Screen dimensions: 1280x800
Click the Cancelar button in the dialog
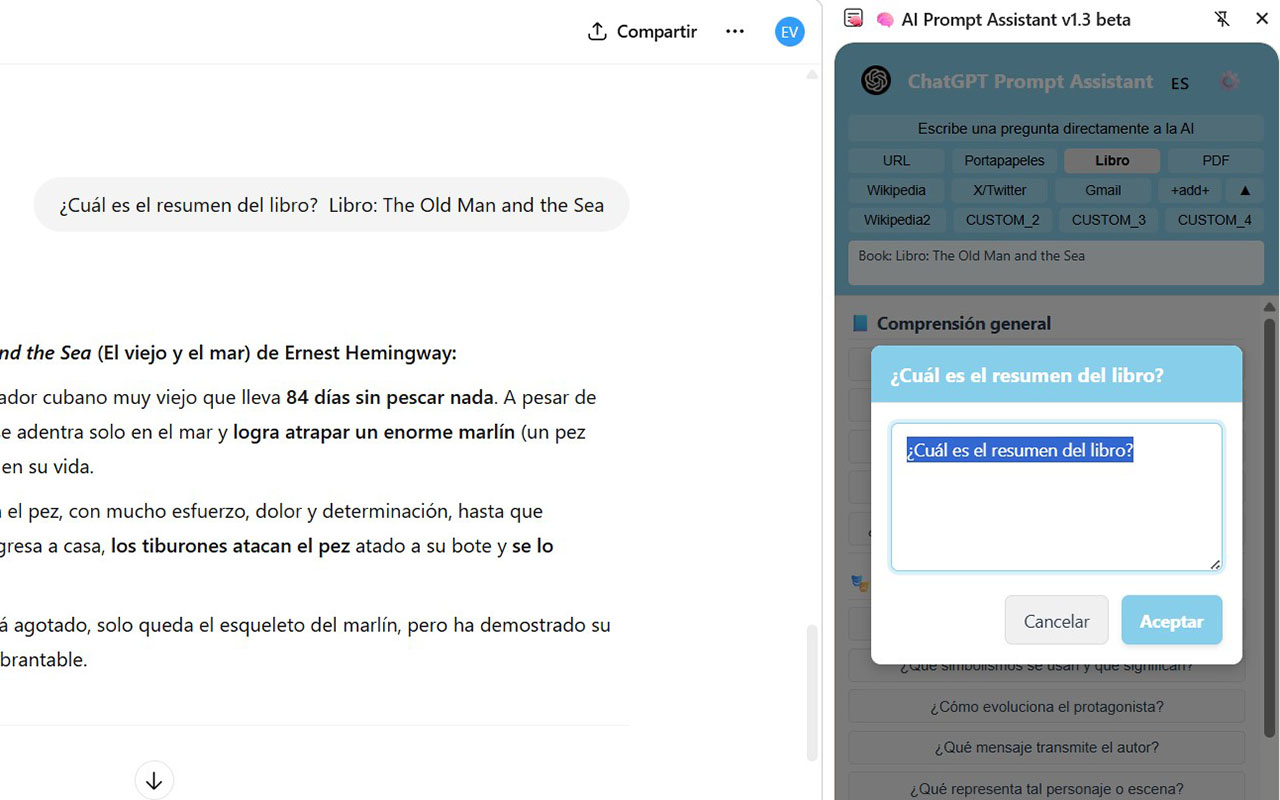pyautogui.click(x=1056, y=621)
